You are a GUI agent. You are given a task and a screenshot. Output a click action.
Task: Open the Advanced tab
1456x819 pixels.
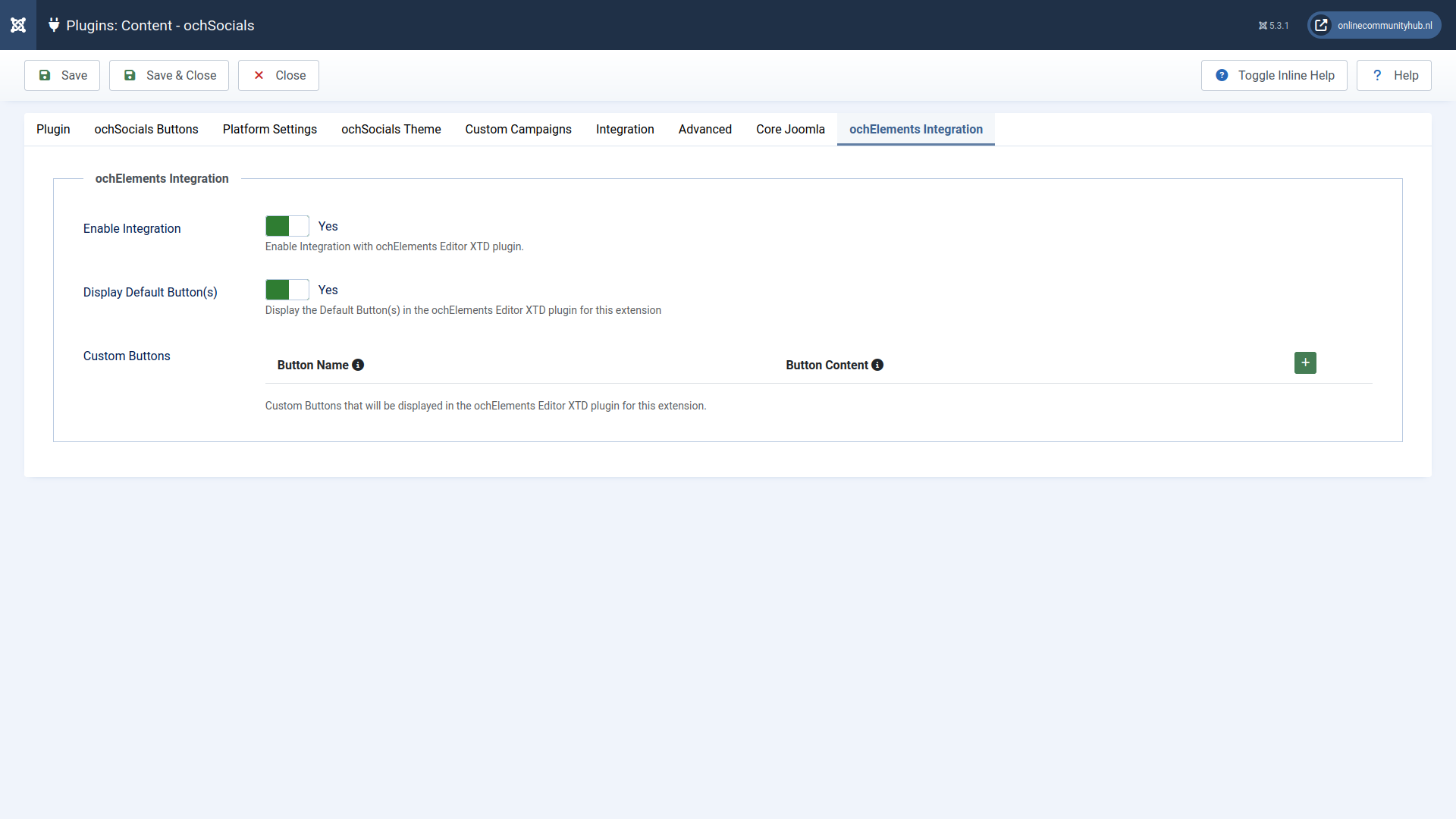(x=705, y=129)
